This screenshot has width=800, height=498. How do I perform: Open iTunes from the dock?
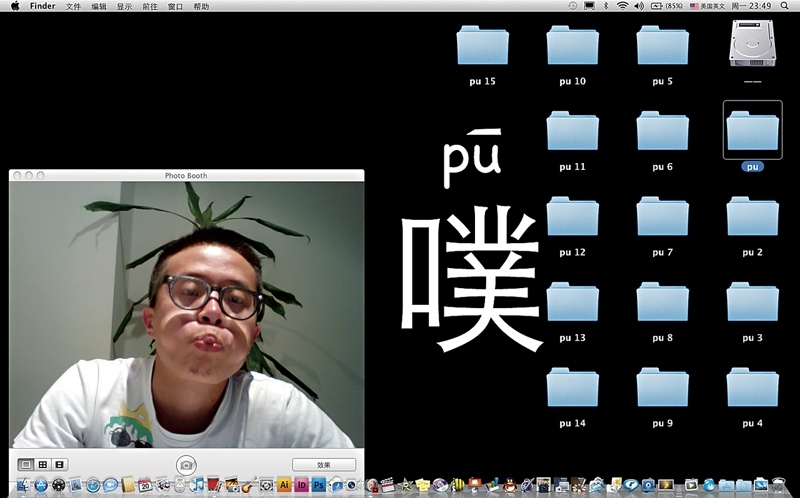click(x=197, y=485)
